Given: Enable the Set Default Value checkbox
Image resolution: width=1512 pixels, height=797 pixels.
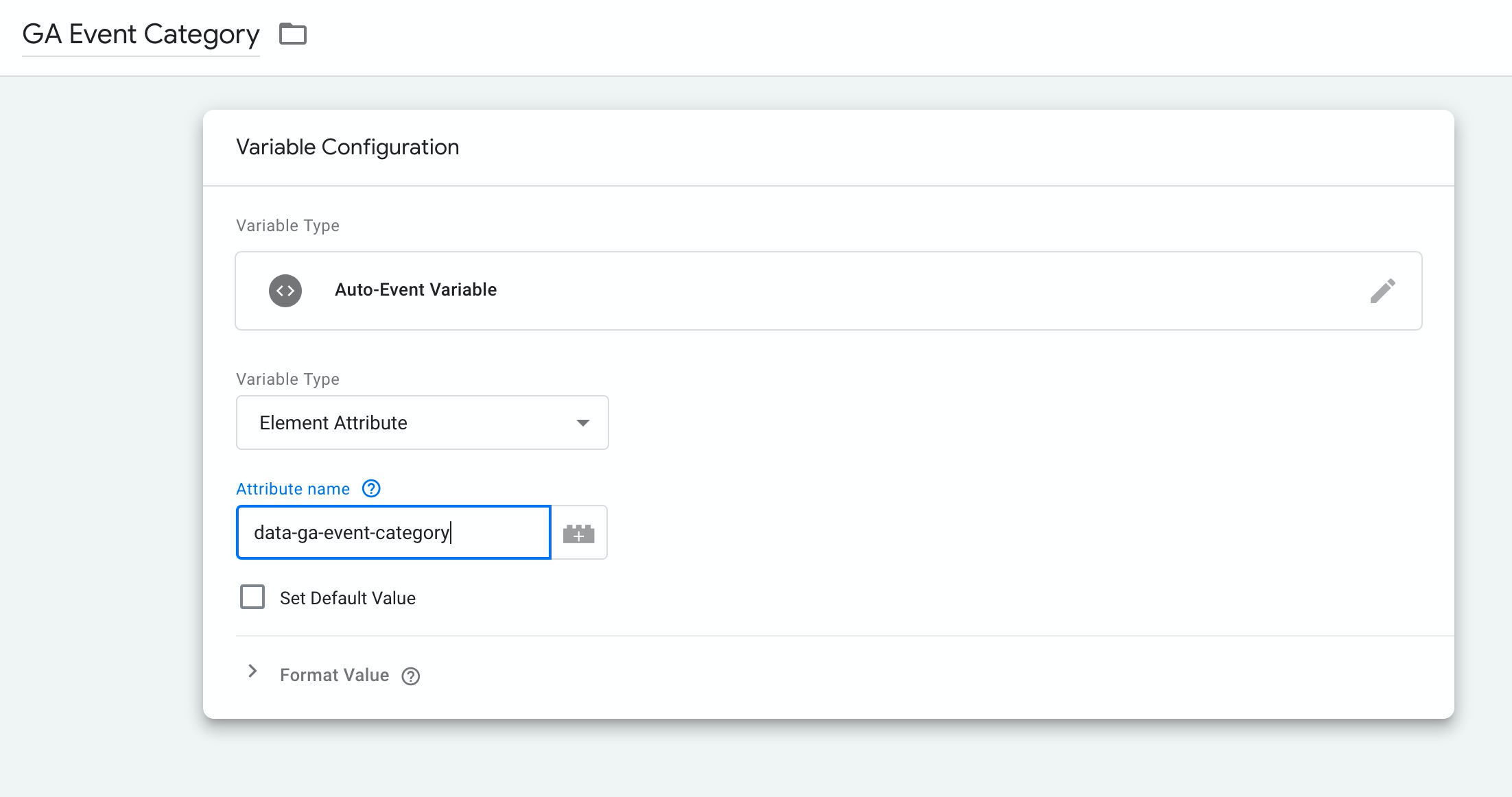Looking at the screenshot, I should tap(252, 597).
